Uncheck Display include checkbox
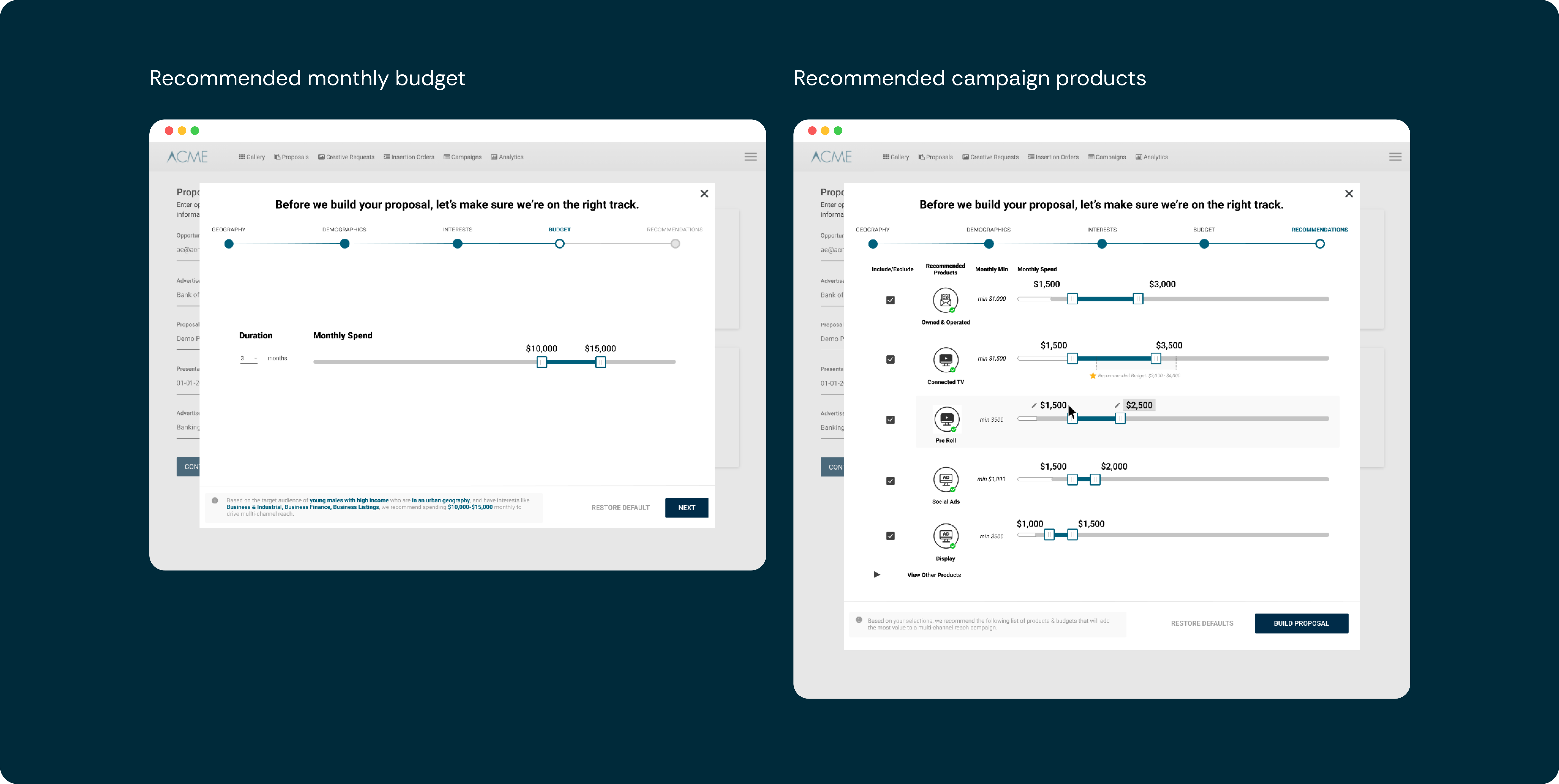Viewport: 1559px width, 784px height. [890, 536]
